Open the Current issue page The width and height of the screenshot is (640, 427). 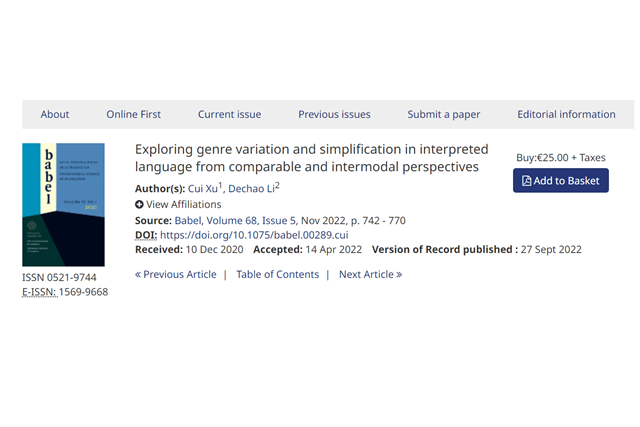pyautogui.click(x=229, y=114)
